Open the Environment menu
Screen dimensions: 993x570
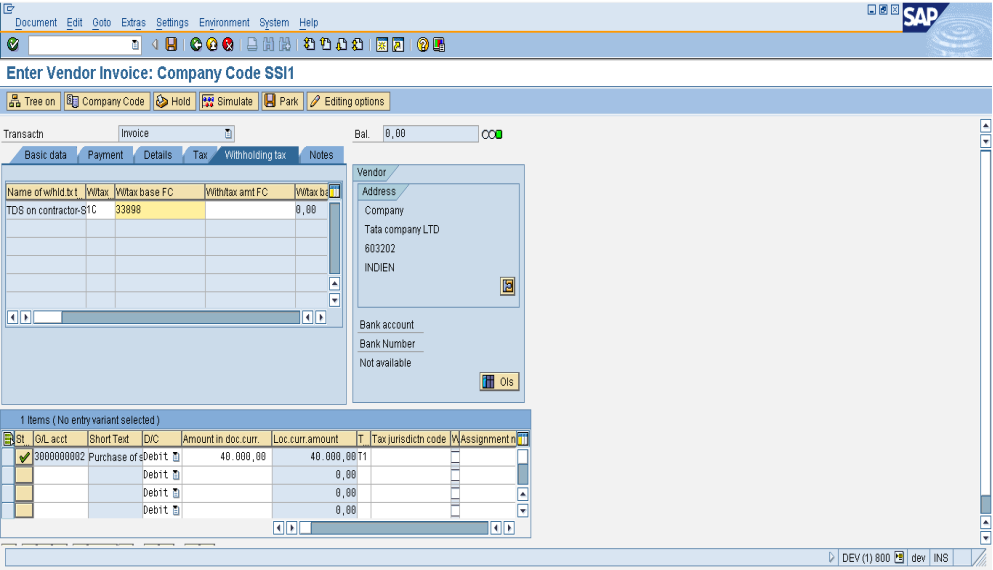coord(224,22)
